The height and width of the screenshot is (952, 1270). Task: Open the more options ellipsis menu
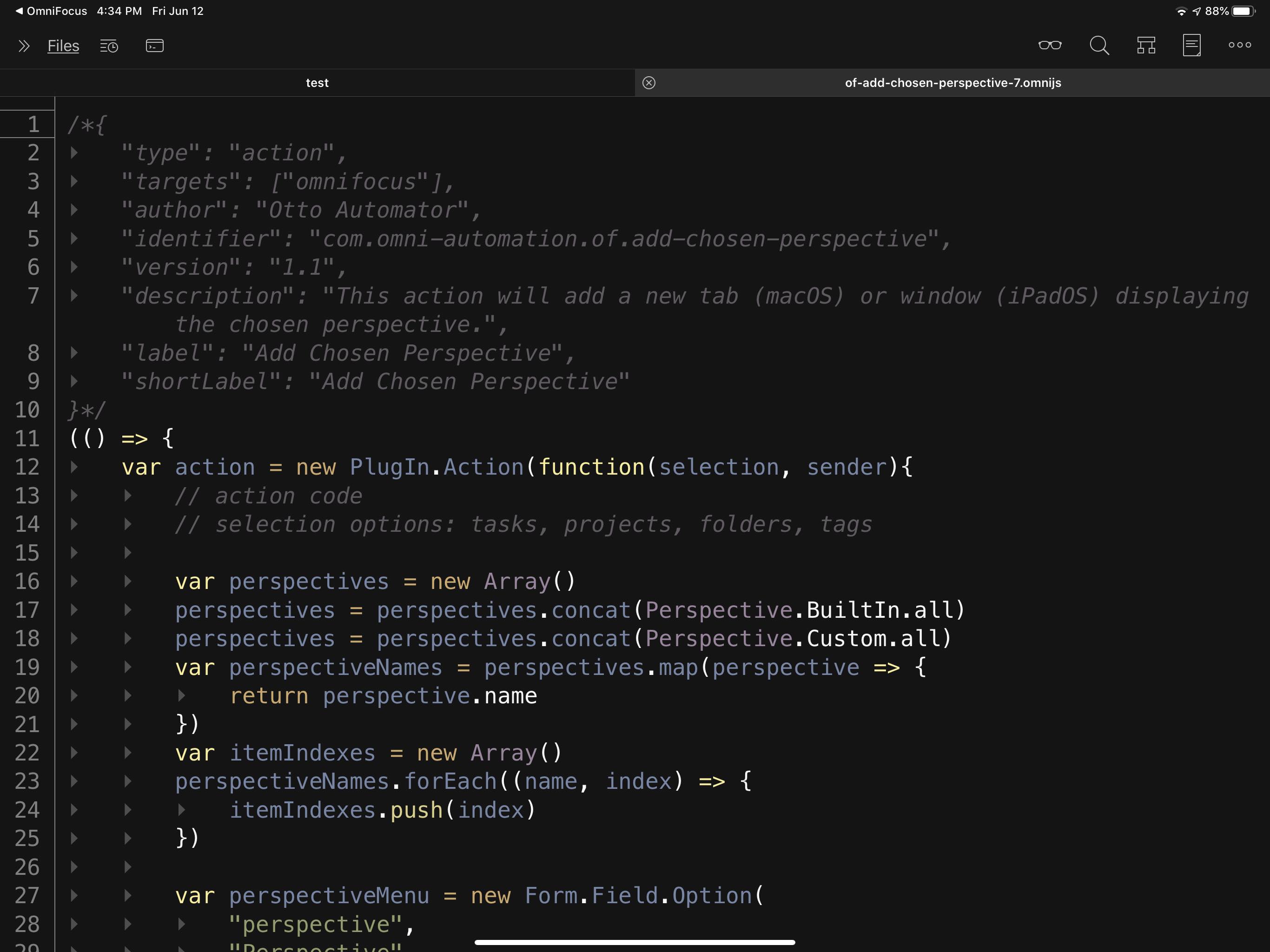1240,45
